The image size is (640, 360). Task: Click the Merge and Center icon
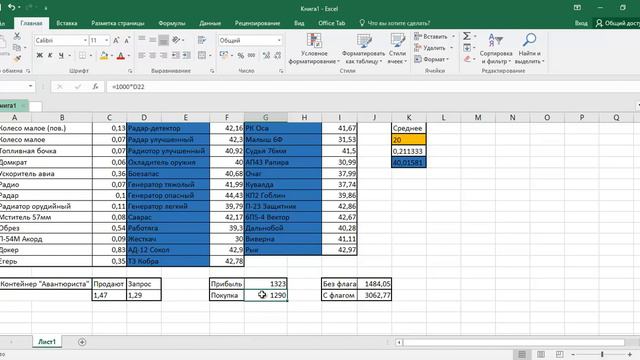(x=202, y=55)
